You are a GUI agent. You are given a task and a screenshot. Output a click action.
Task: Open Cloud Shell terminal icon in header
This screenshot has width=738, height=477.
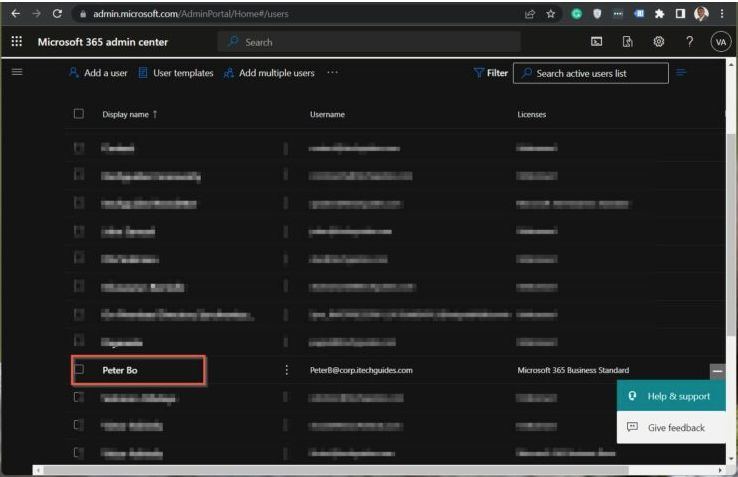click(x=596, y=42)
